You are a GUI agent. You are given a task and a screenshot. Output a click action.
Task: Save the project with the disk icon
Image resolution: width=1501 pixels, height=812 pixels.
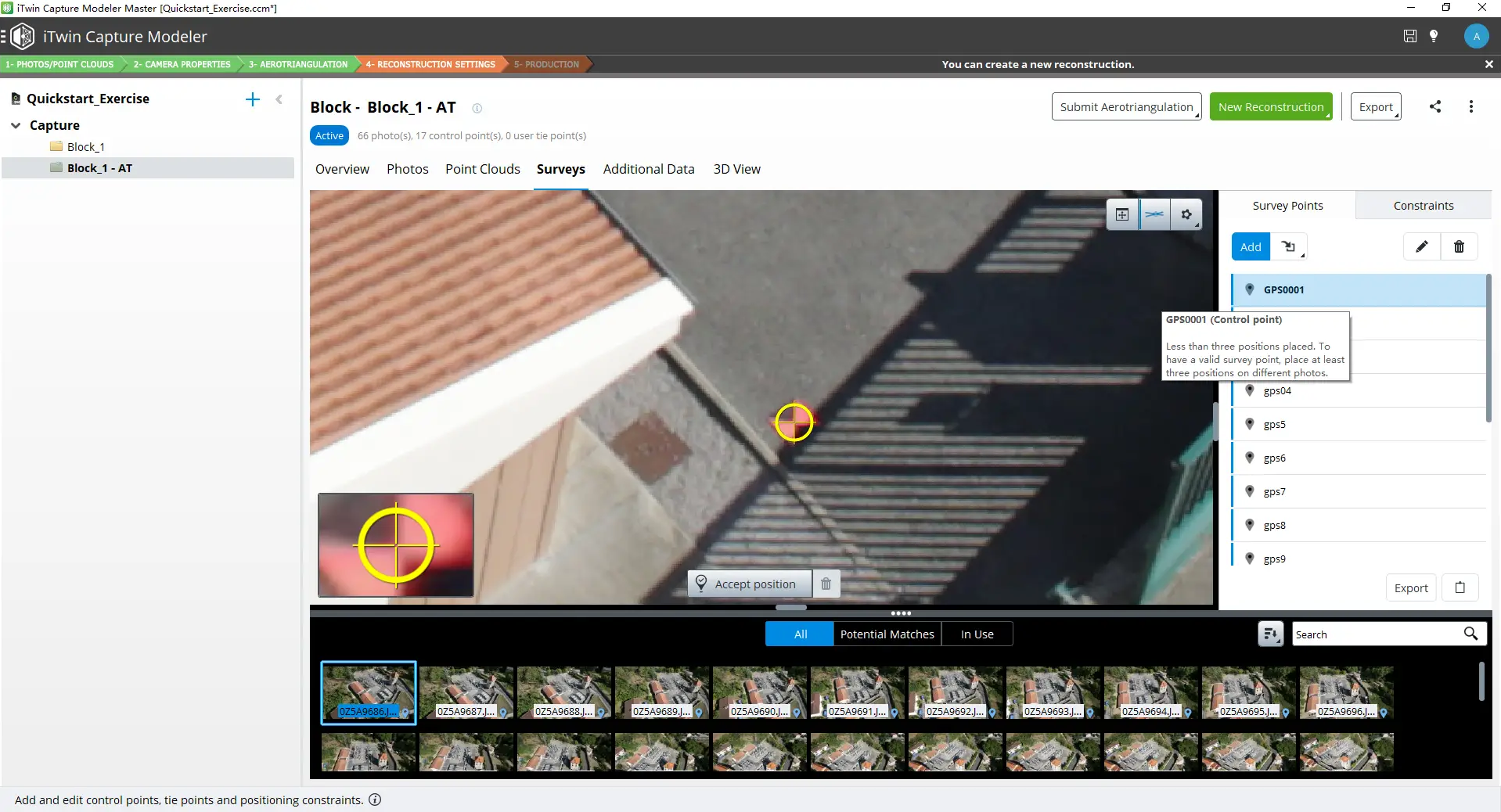pyautogui.click(x=1409, y=36)
